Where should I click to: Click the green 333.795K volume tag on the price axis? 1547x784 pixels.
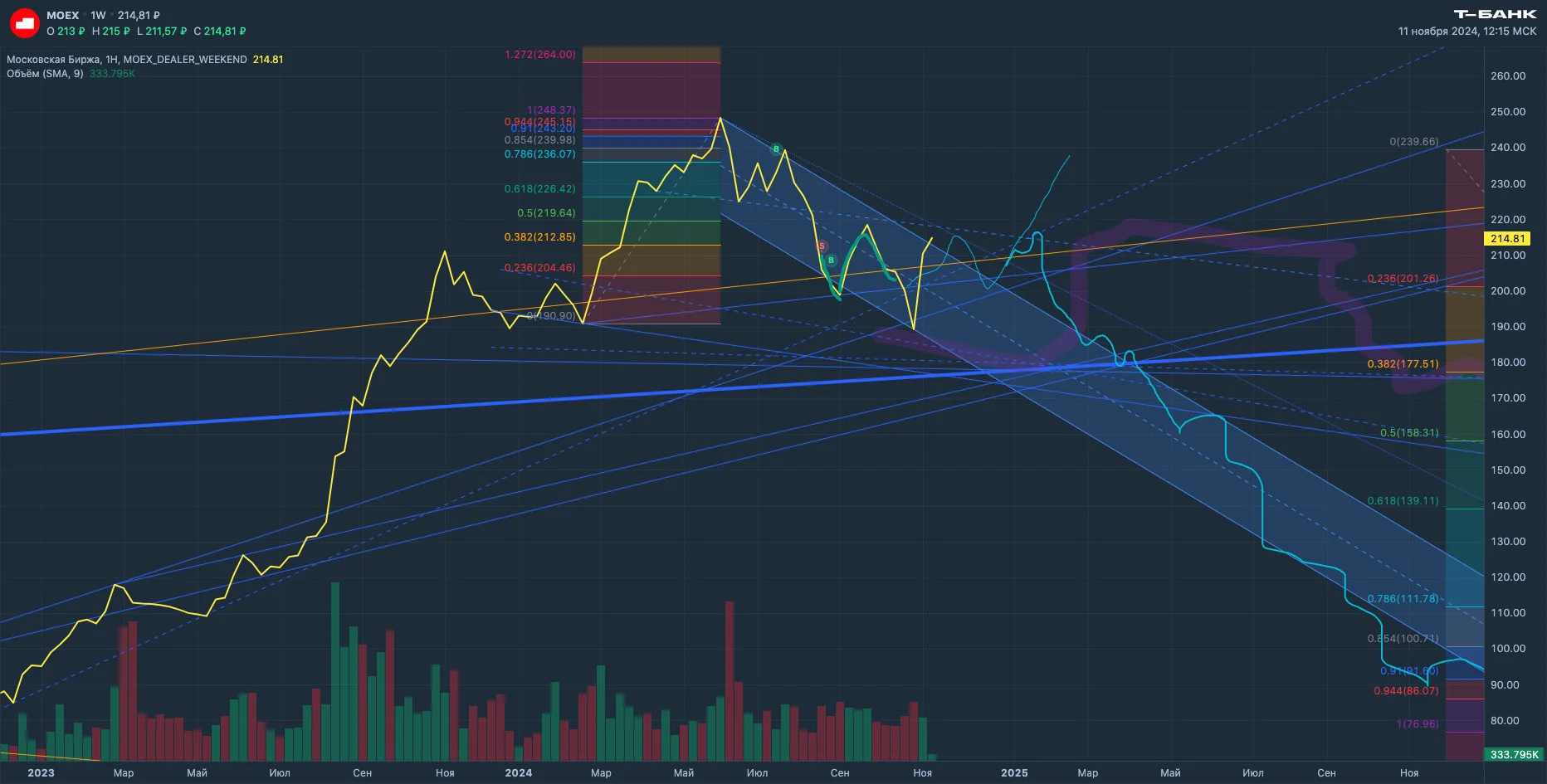point(1514,755)
